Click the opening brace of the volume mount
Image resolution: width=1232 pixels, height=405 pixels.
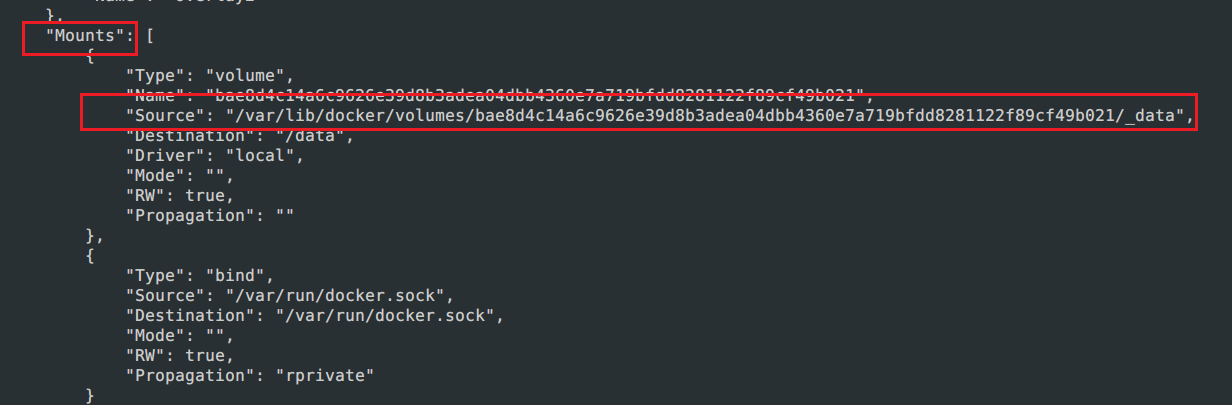tap(90, 57)
